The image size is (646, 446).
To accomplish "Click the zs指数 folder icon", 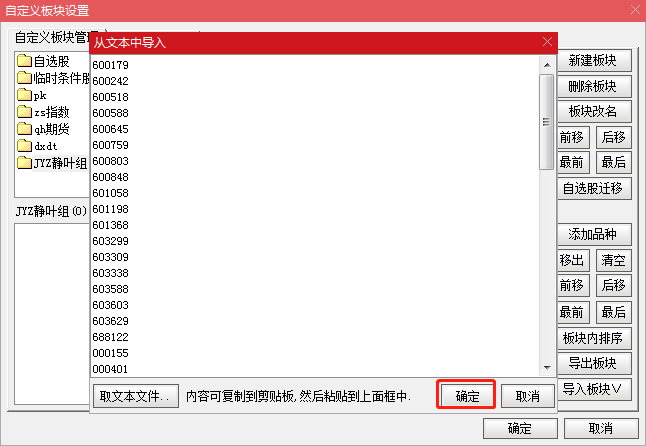I will (24, 112).
